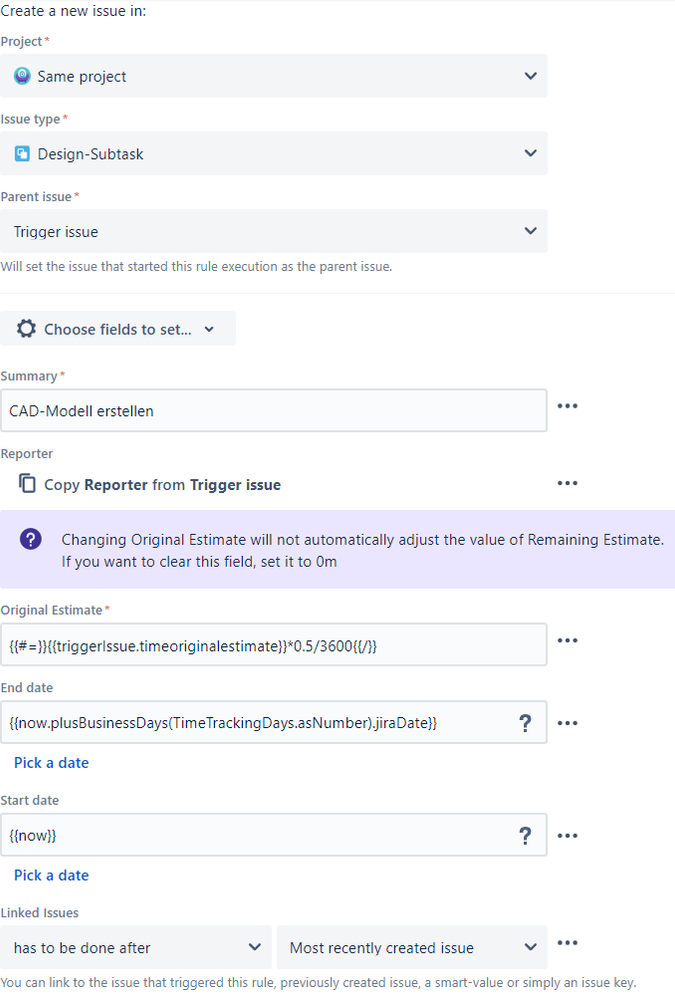Click the question mark inside Start date field
The height and width of the screenshot is (999, 675).
pyautogui.click(x=525, y=835)
